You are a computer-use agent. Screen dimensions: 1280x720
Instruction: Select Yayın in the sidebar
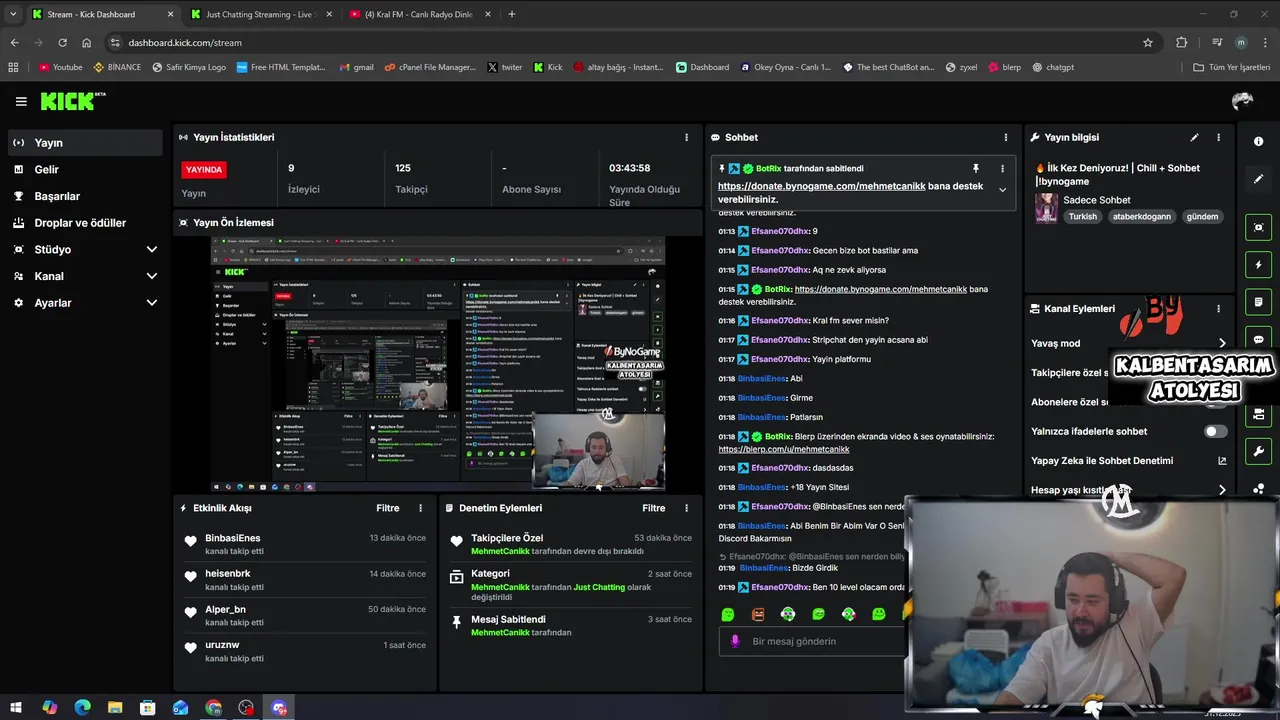[x=85, y=143]
